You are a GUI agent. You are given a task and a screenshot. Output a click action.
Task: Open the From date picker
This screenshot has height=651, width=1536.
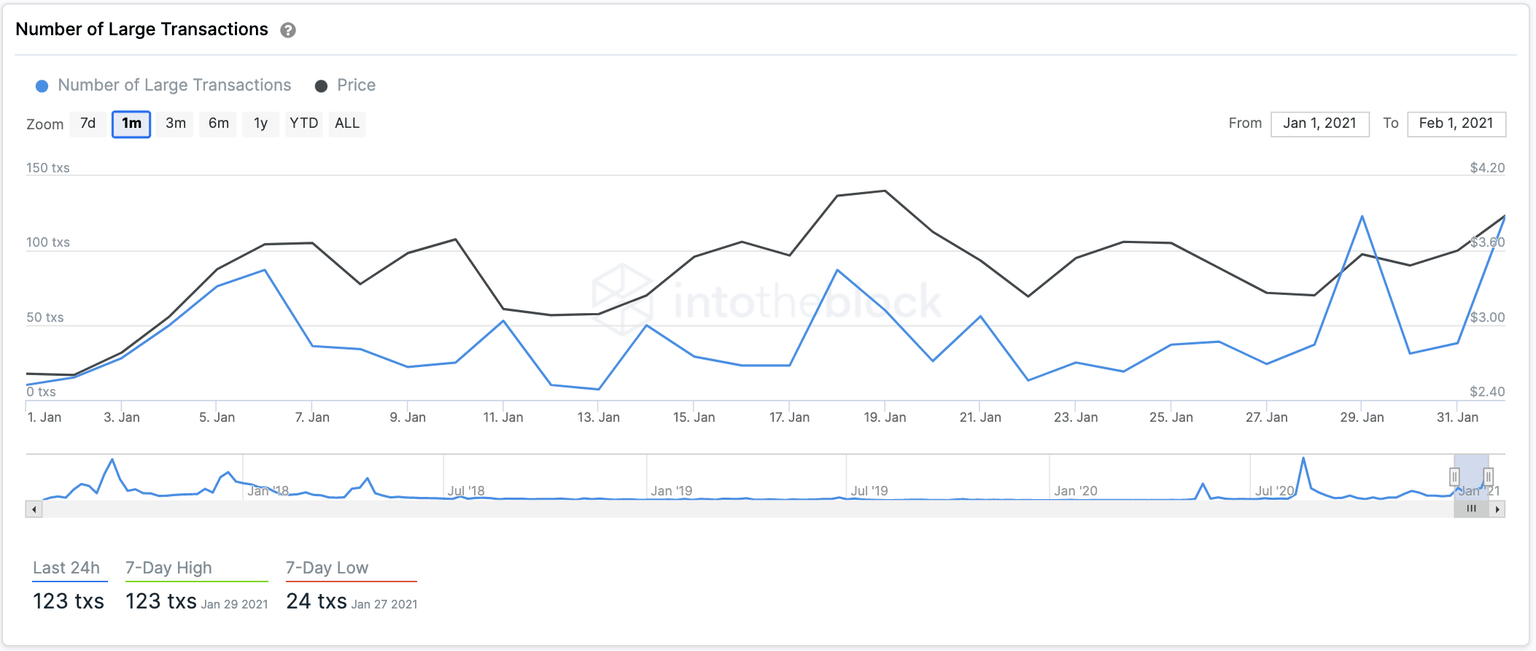pos(1320,123)
